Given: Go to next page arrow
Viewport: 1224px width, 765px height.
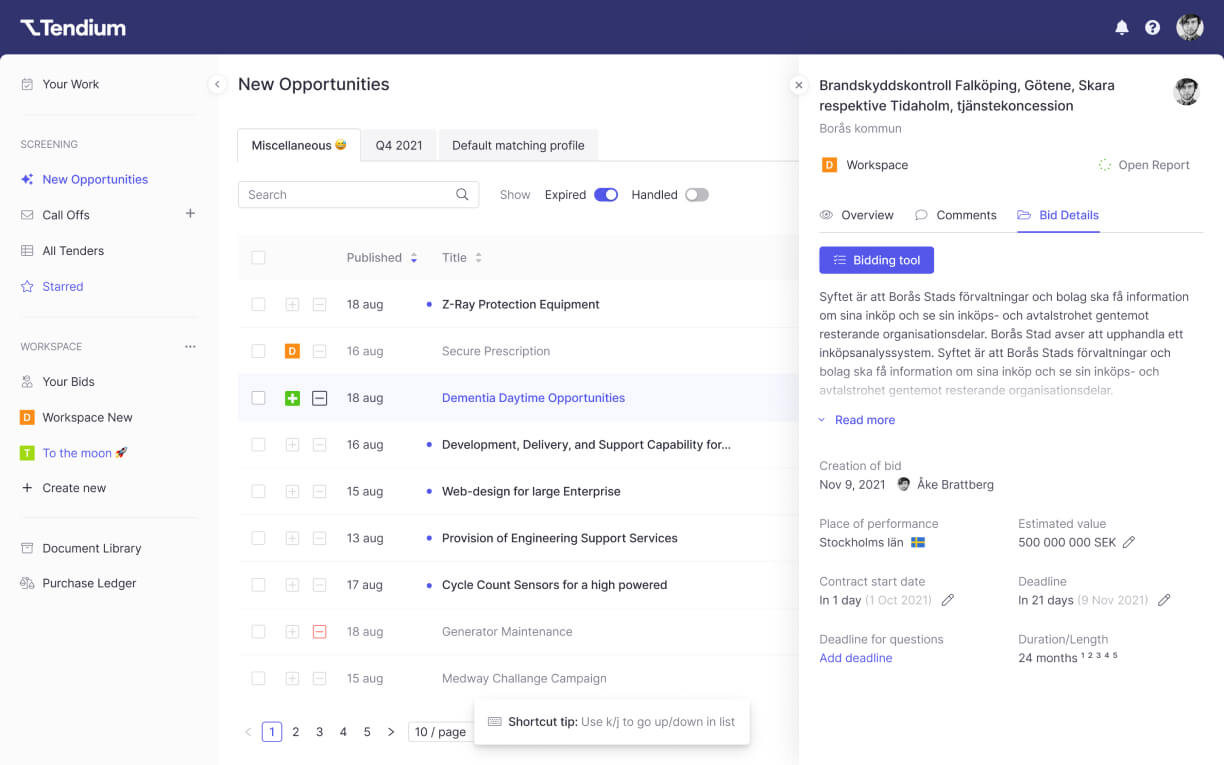Looking at the screenshot, I should point(391,732).
